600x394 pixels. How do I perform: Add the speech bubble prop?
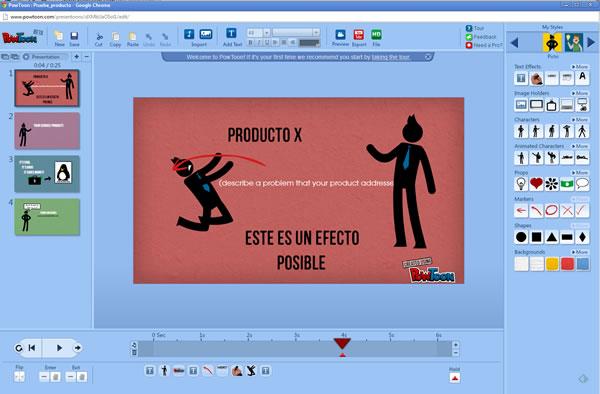pyautogui.click(x=582, y=184)
